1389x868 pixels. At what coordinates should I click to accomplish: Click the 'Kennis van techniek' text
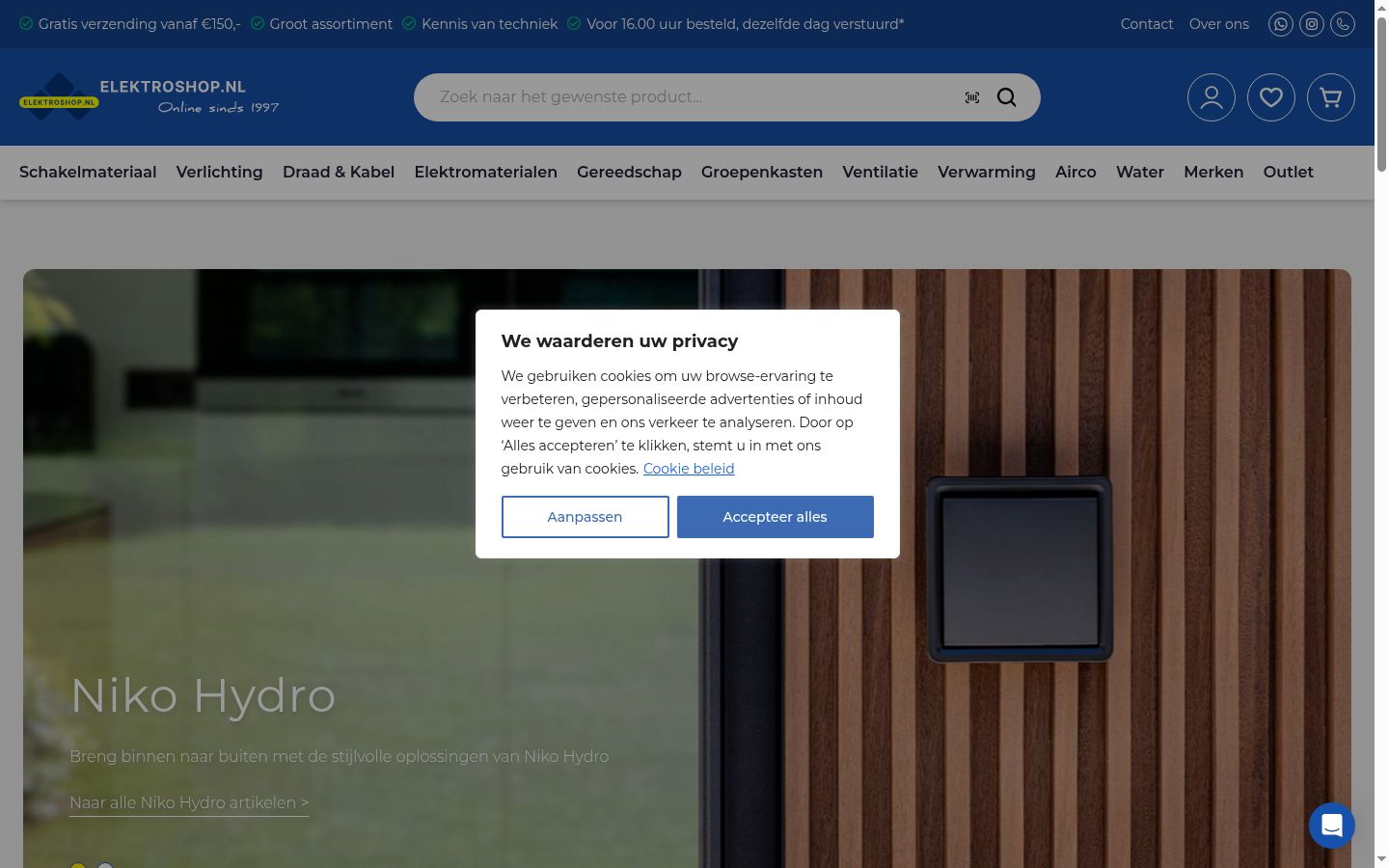(x=490, y=24)
